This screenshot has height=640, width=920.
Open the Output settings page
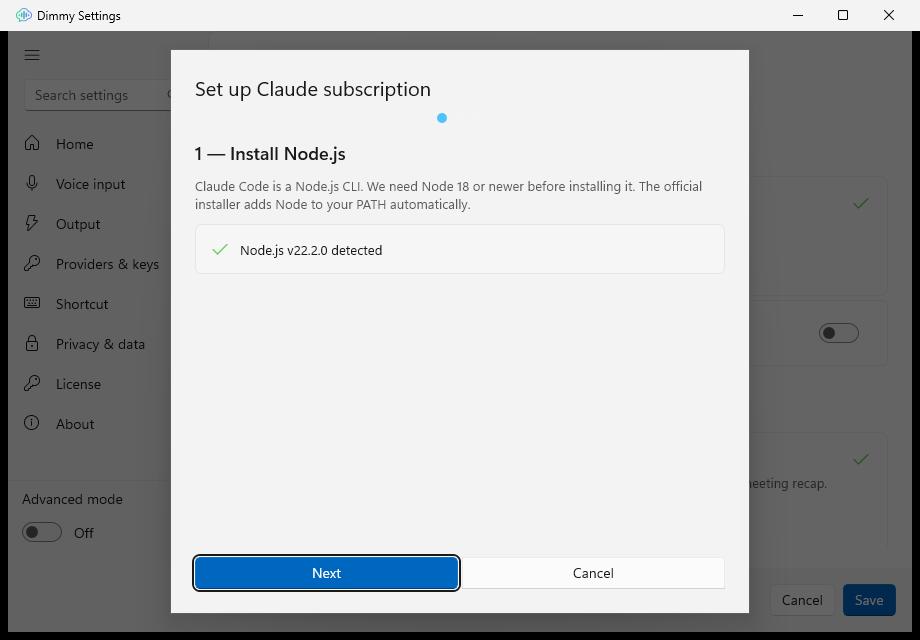tap(78, 224)
